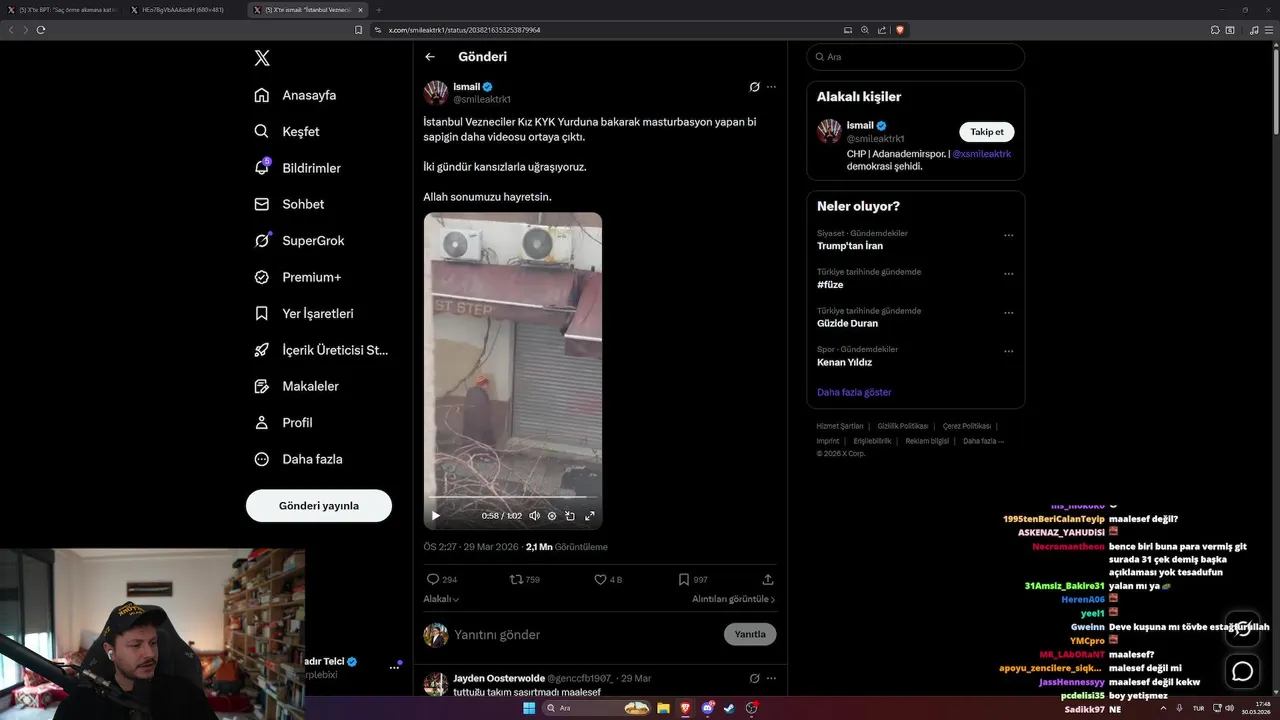Go to Profil page
Image resolution: width=1280 pixels, height=720 pixels.
283,423
